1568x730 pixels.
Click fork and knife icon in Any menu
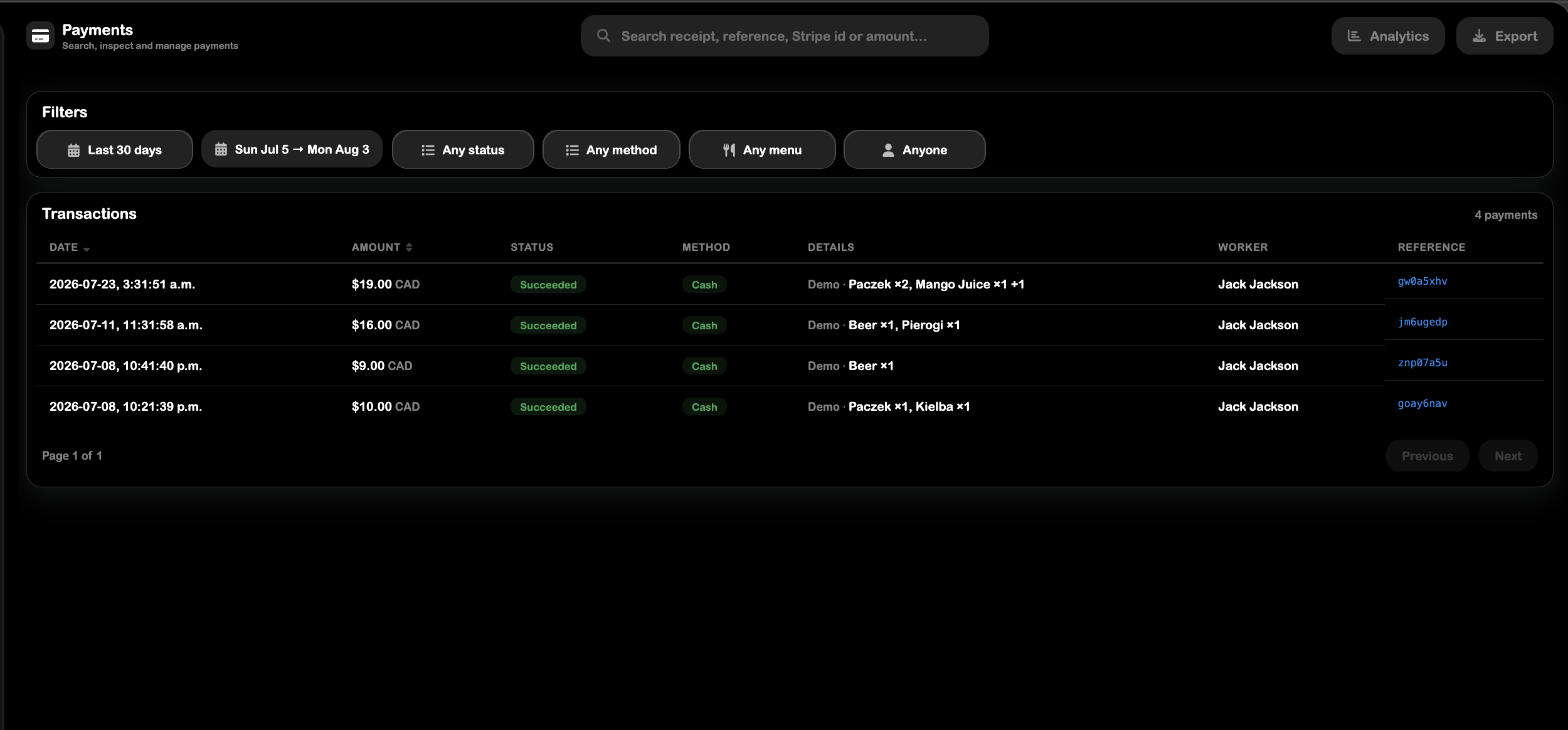729,150
